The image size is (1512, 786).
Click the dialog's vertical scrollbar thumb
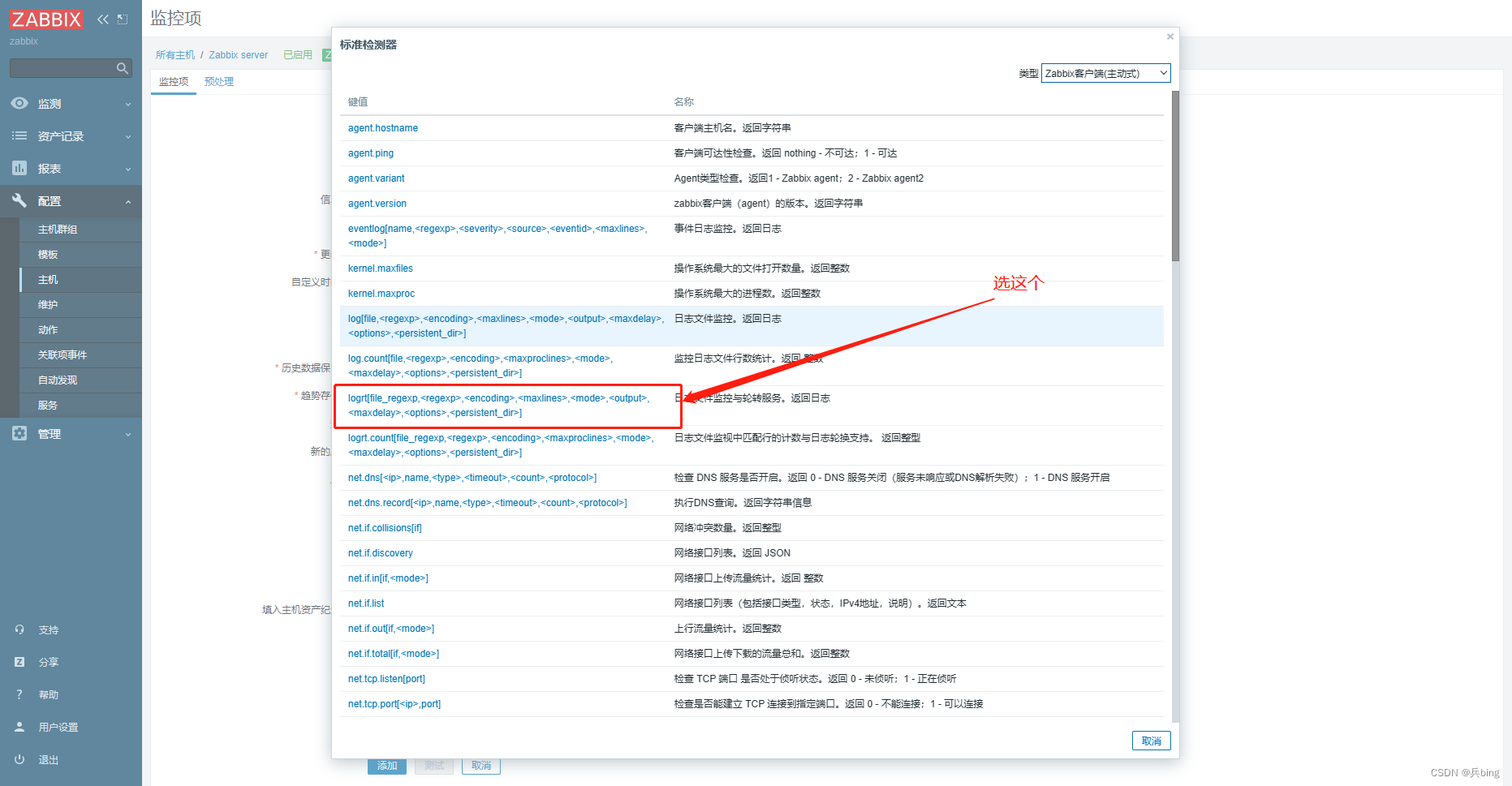click(x=1175, y=175)
